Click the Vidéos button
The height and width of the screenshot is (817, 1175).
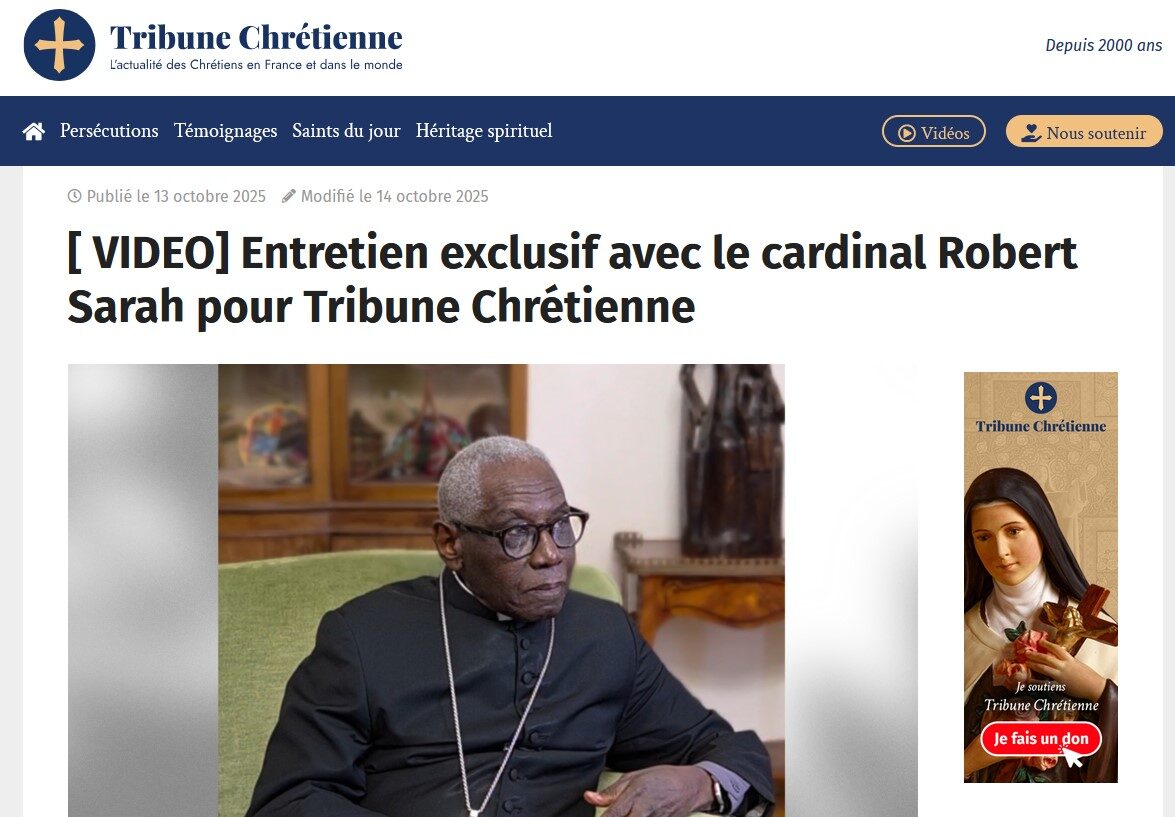[x=934, y=131]
